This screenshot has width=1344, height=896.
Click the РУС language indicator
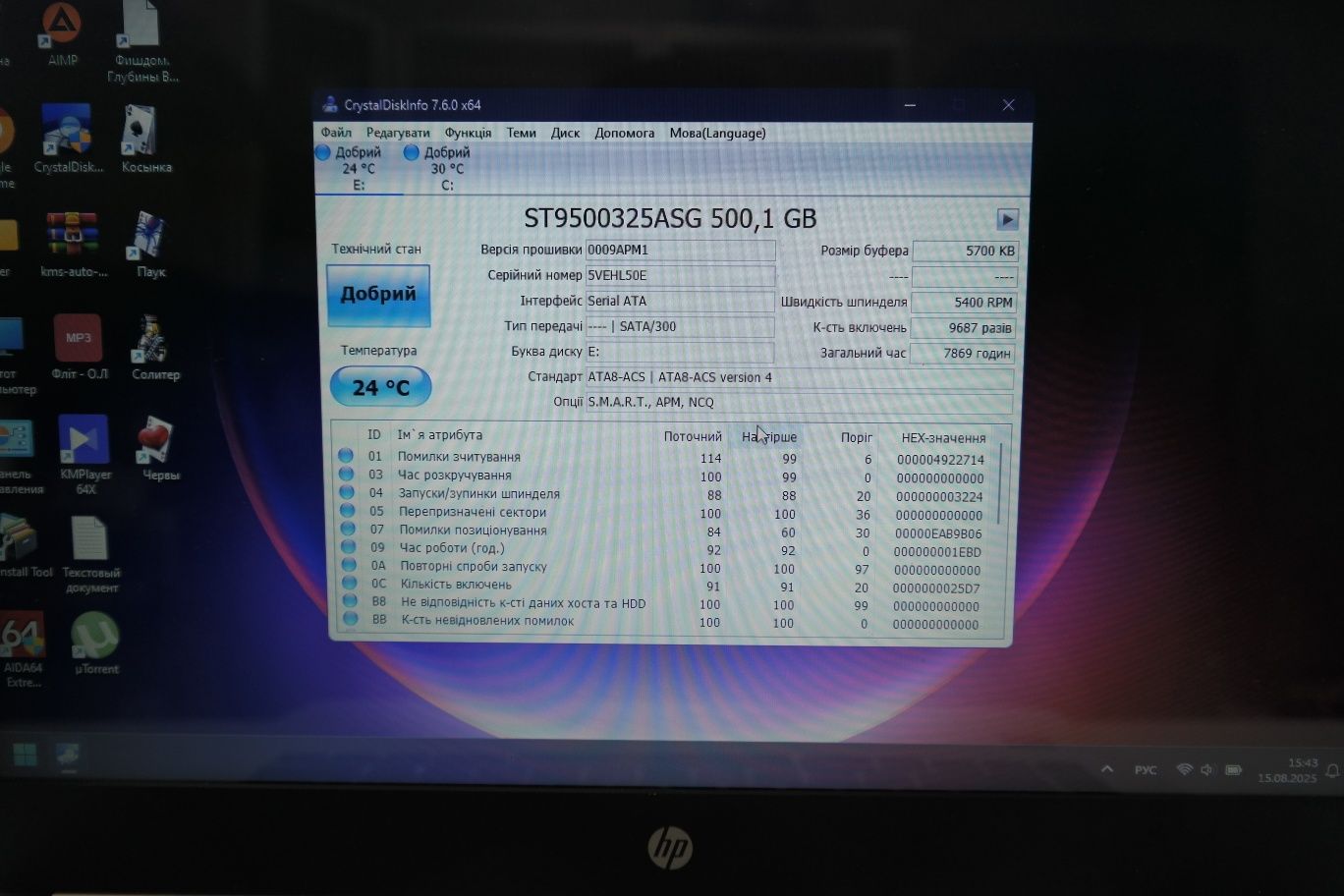point(1146,770)
